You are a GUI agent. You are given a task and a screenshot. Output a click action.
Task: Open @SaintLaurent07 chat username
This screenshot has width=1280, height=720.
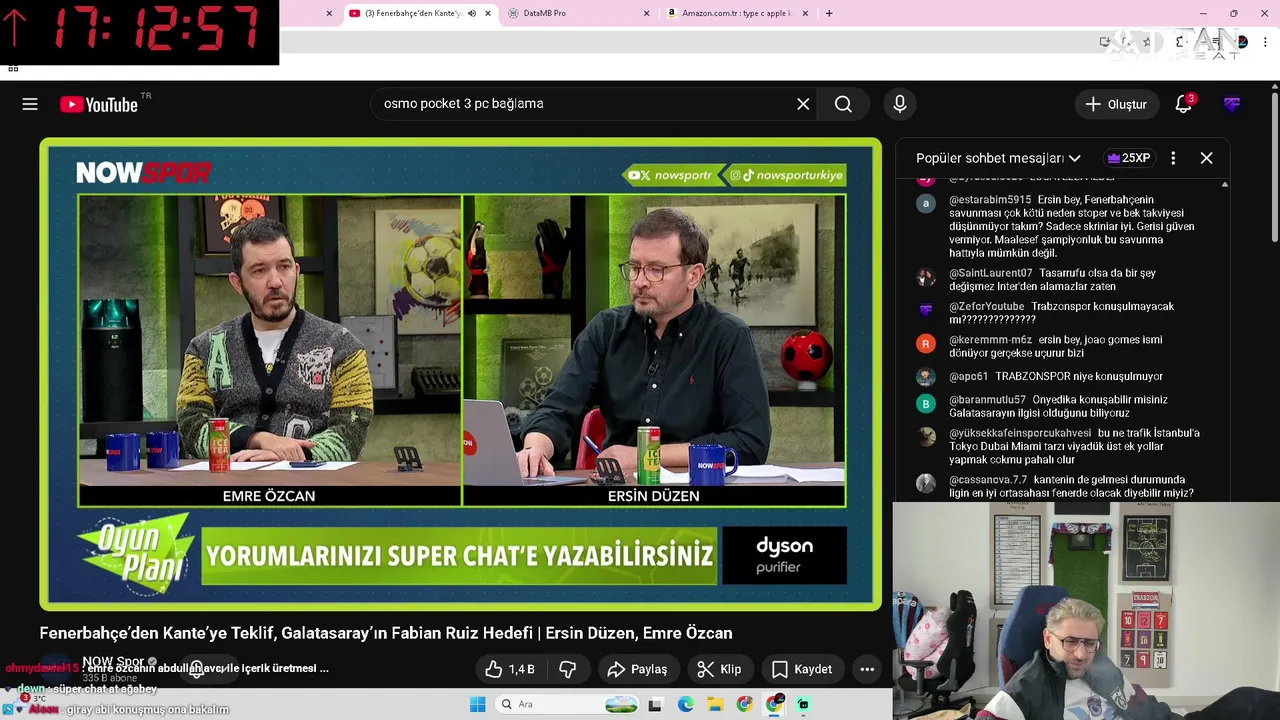(990, 273)
